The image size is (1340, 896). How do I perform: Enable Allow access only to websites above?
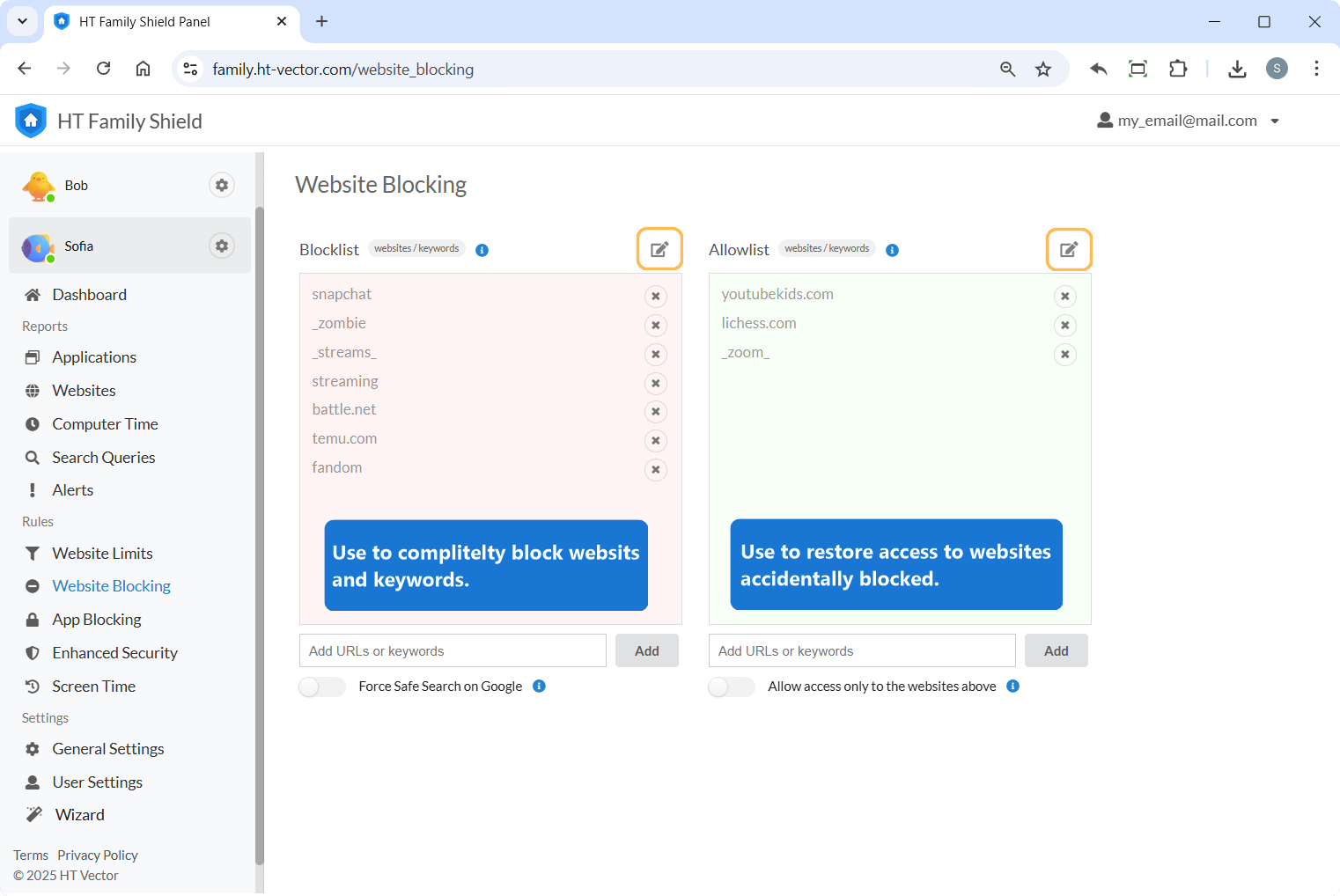(x=731, y=687)
